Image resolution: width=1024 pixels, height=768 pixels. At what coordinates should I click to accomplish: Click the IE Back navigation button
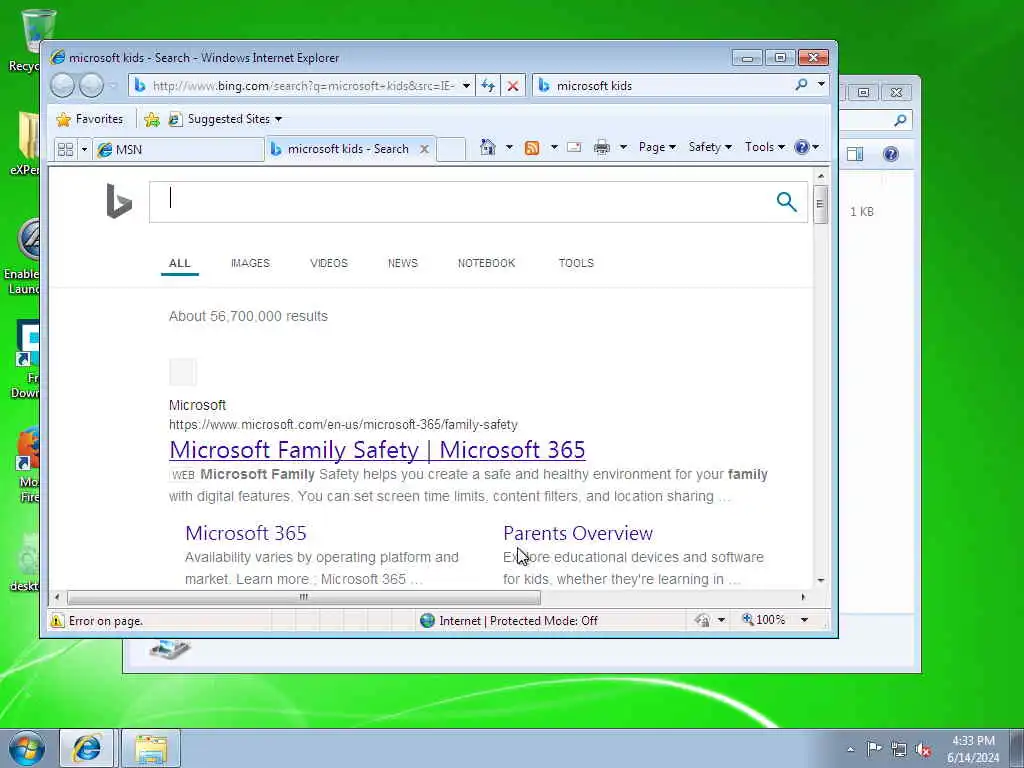tap(63, 86)
